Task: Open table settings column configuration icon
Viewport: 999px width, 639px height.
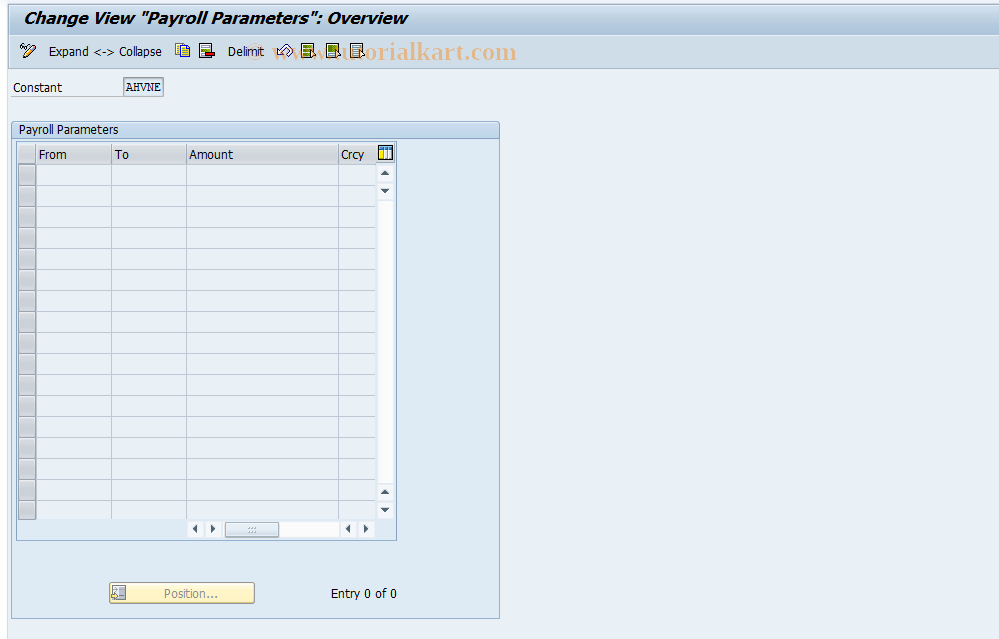Action: tap(385, 153)
